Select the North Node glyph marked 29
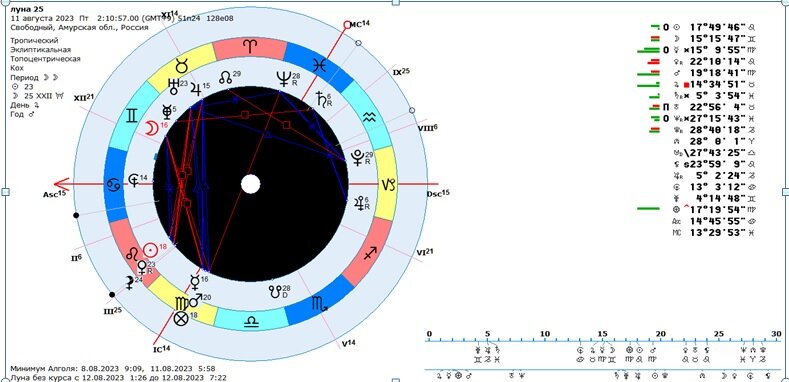The image size is (789, 382). [x=226, y=78]
